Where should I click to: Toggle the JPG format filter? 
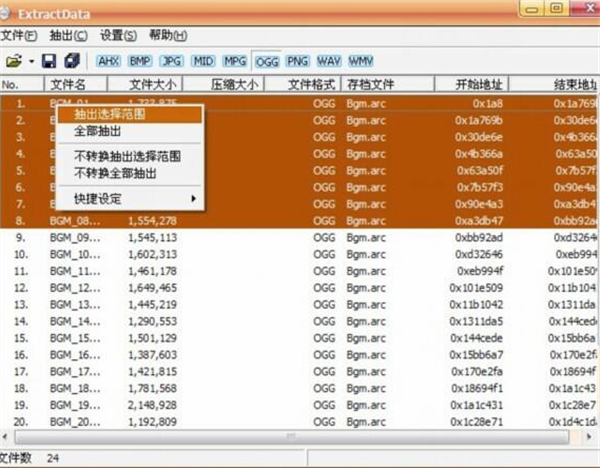[171, 61]
